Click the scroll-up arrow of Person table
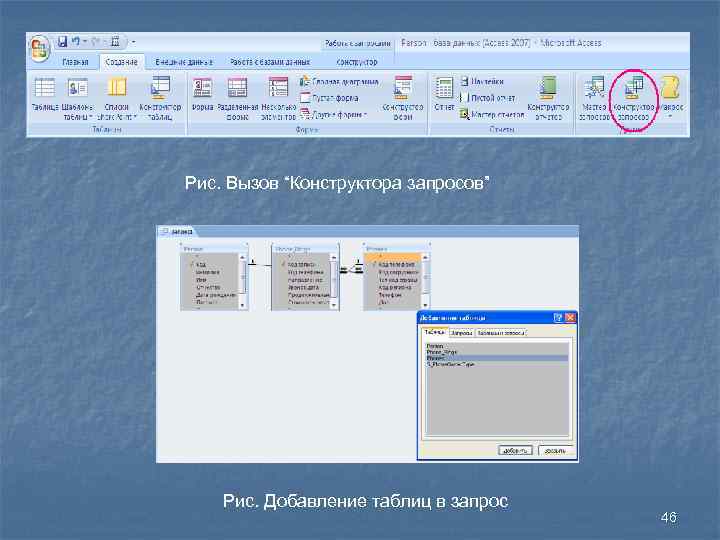This screenshot has height=540, width=720. (x=242, y=259)
